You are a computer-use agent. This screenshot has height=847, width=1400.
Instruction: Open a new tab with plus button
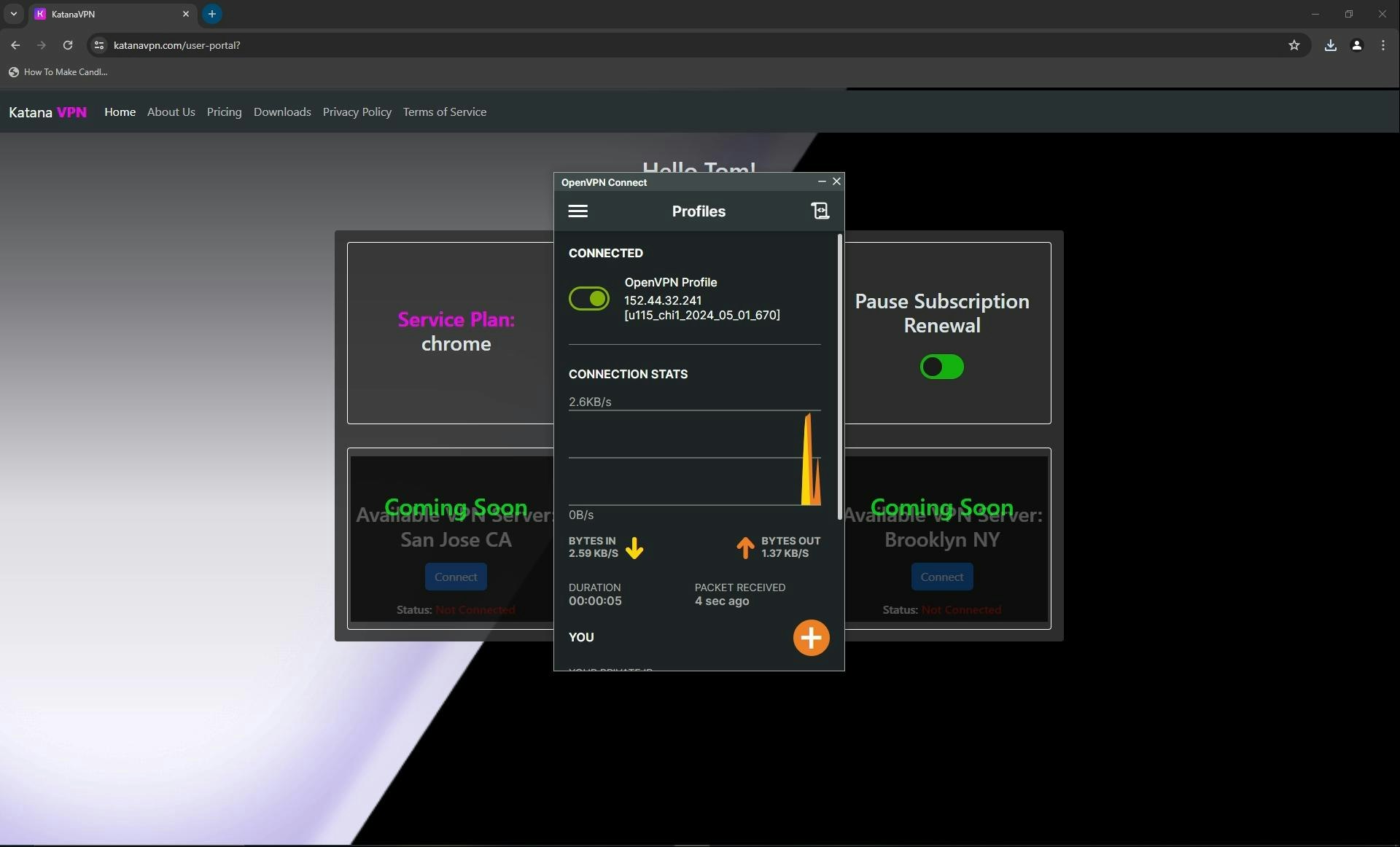click(212, 14)
